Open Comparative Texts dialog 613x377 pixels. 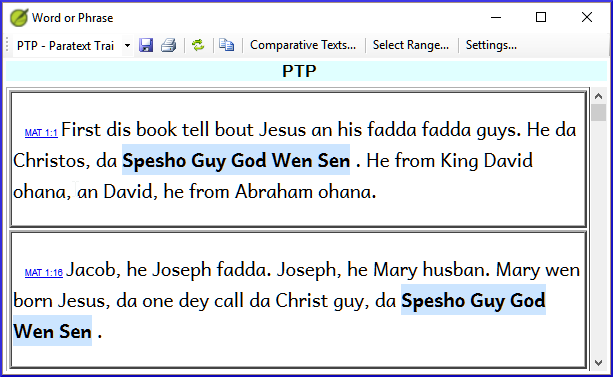tap(303, 45)
